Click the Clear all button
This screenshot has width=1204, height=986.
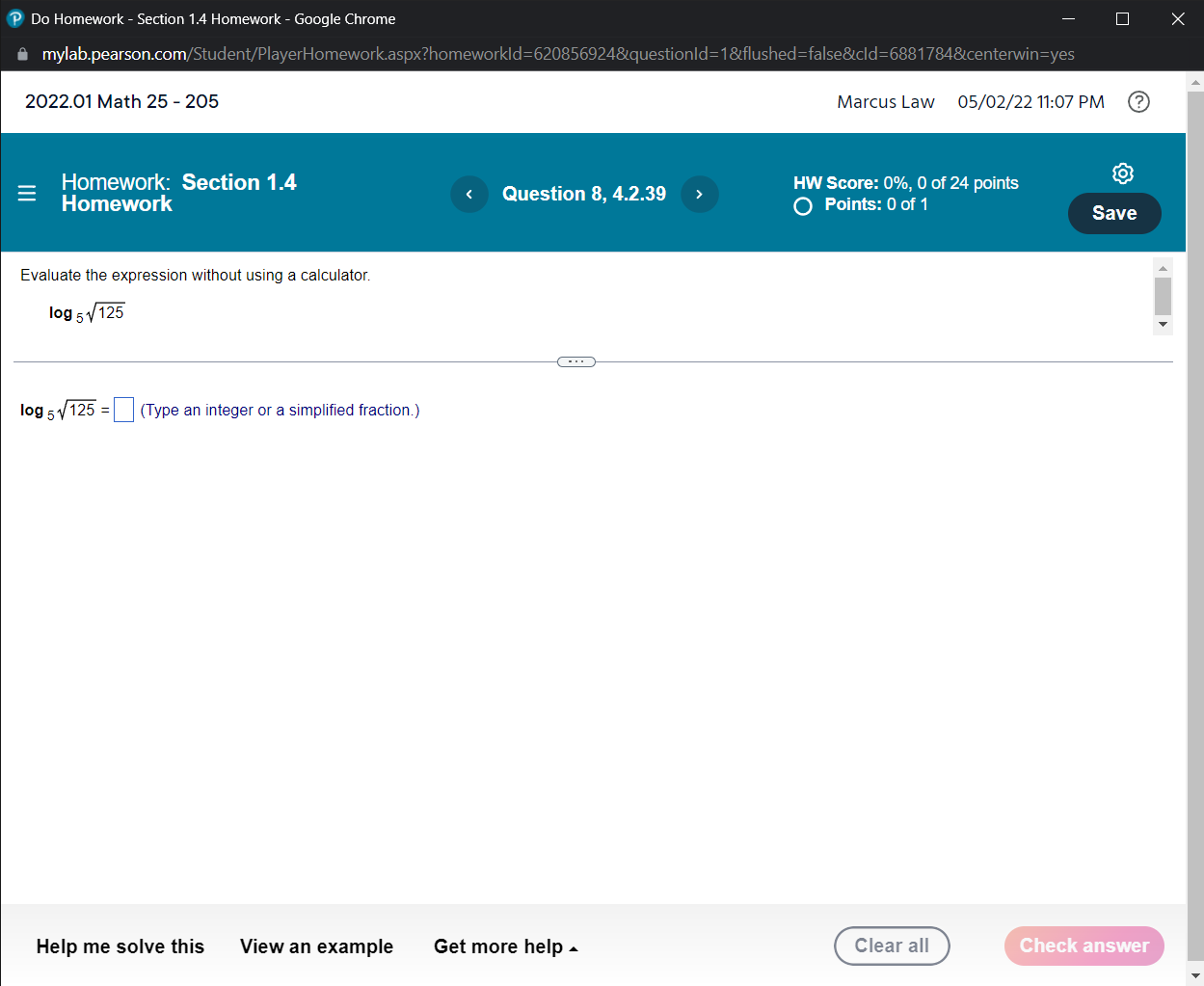pyautogui.click(x=892, y=946)
